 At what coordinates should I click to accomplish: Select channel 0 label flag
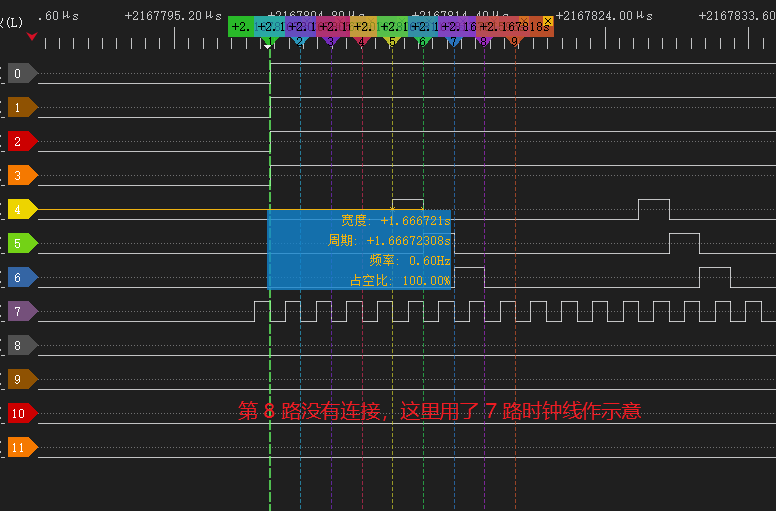pos(22,74)
